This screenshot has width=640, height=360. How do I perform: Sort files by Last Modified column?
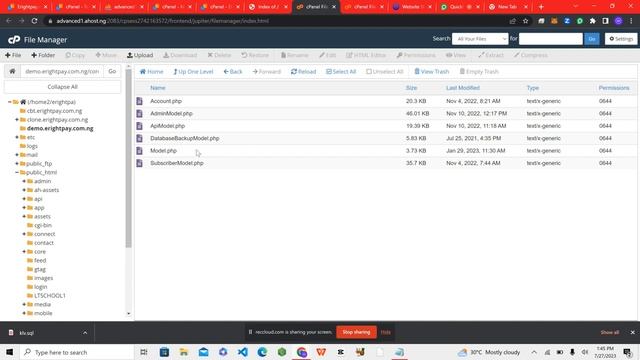click(x=463, y=88)
